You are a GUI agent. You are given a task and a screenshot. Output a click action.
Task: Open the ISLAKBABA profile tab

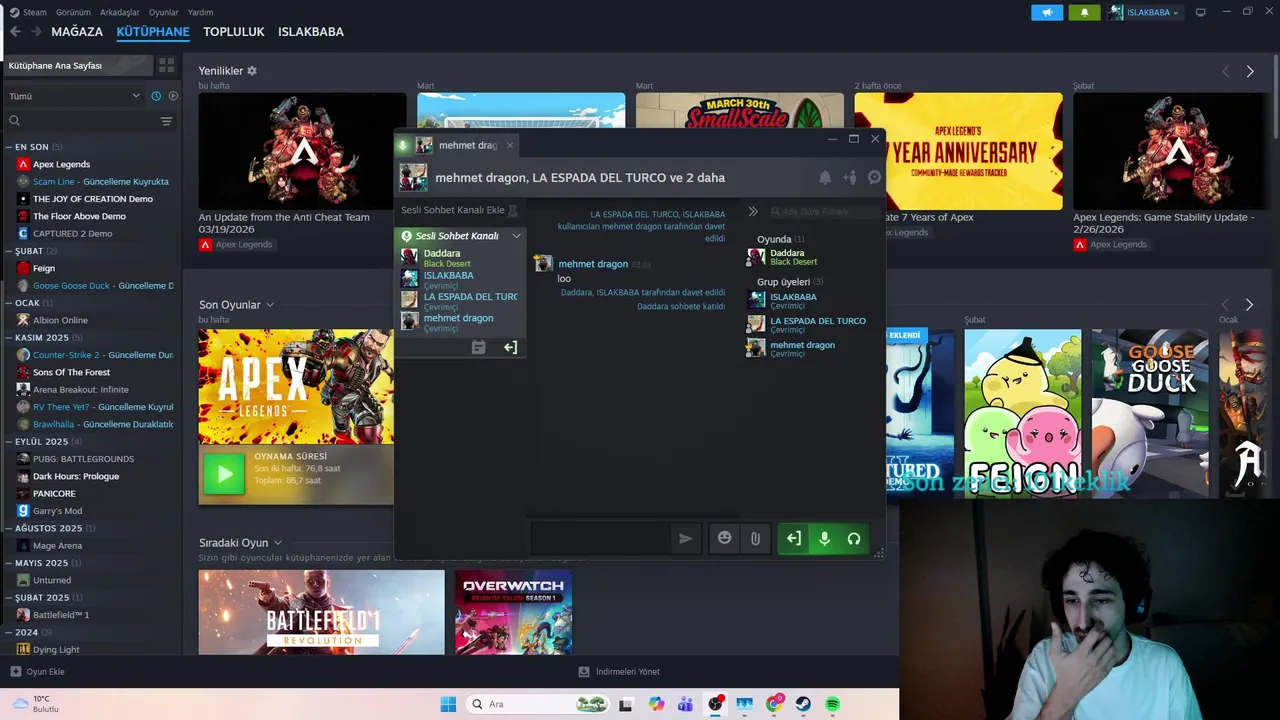[311, 32]
